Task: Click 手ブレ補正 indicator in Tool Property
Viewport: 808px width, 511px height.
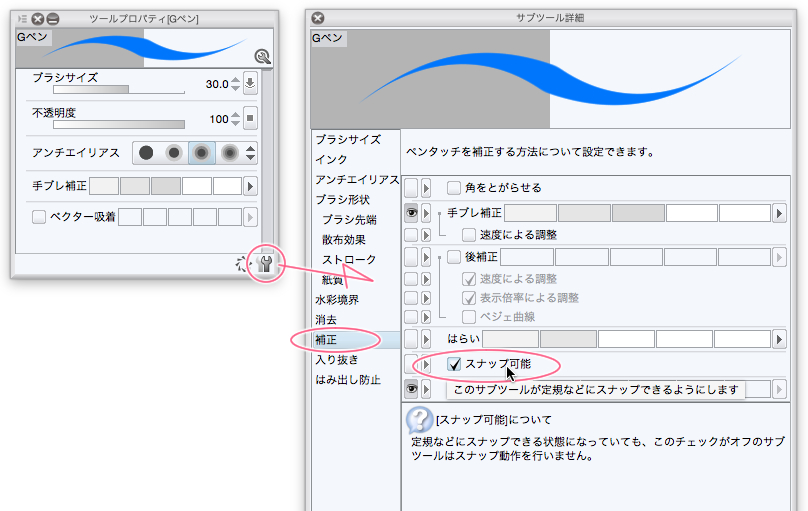Action: [x=166, y=186]
